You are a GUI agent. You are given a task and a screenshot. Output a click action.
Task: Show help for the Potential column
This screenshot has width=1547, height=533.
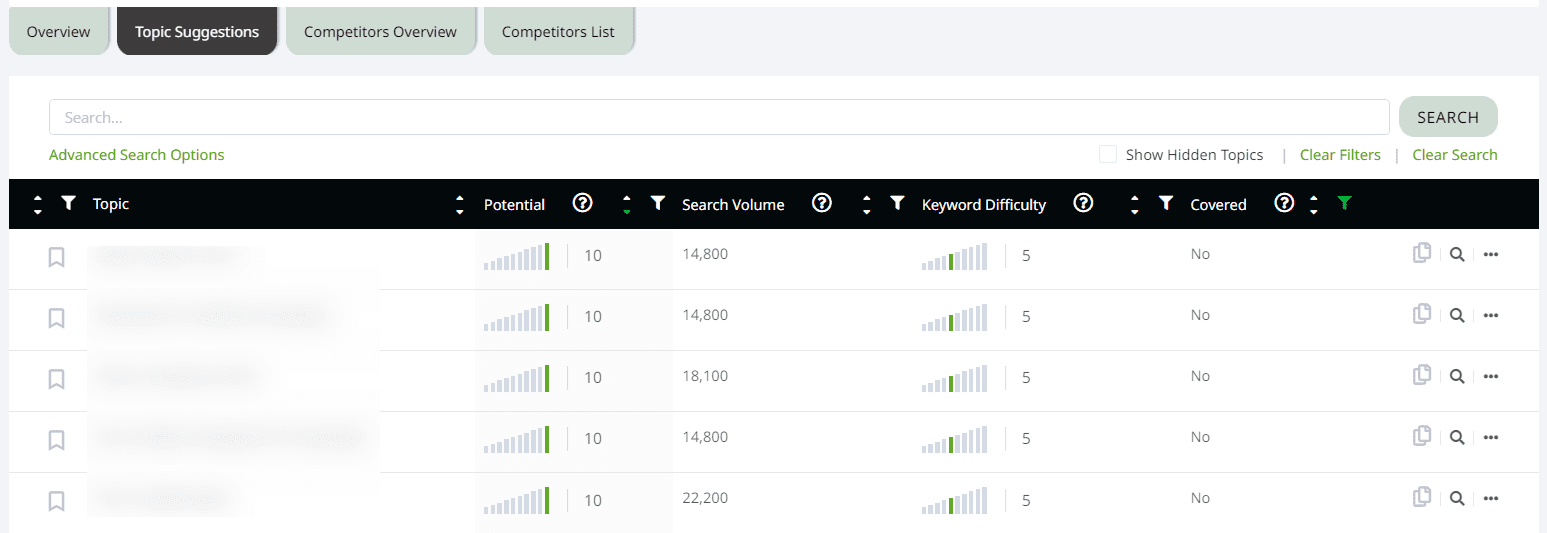coord(583,204)
